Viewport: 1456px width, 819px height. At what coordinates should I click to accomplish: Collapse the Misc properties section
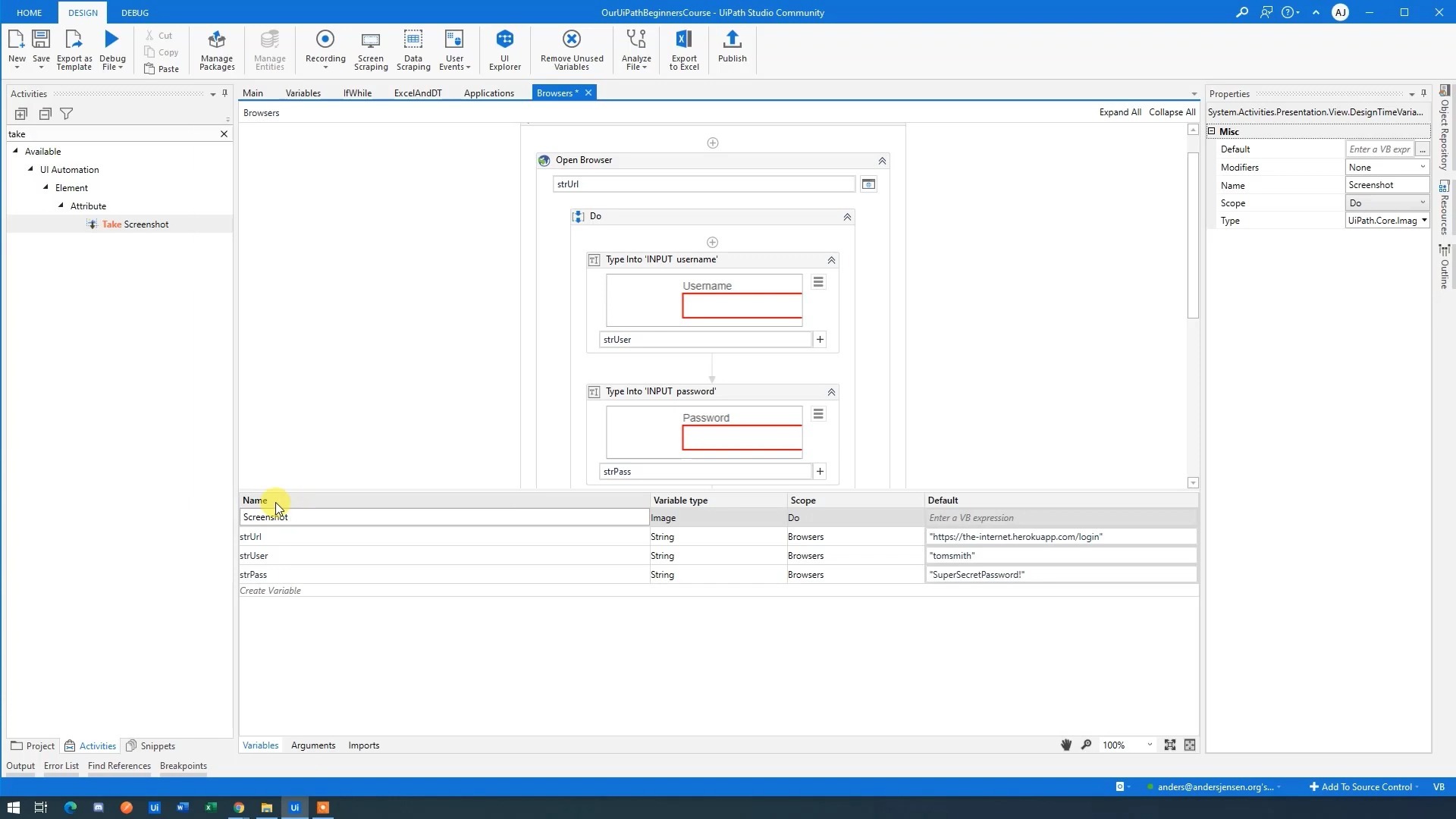pos(1212,131)
